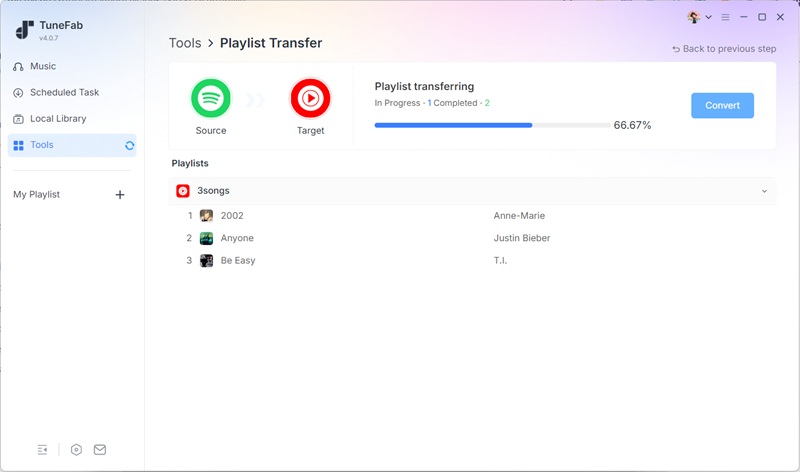Screen dimensions: 800x472
Task: Click the Tools grid icon
Action: point(18,145)
